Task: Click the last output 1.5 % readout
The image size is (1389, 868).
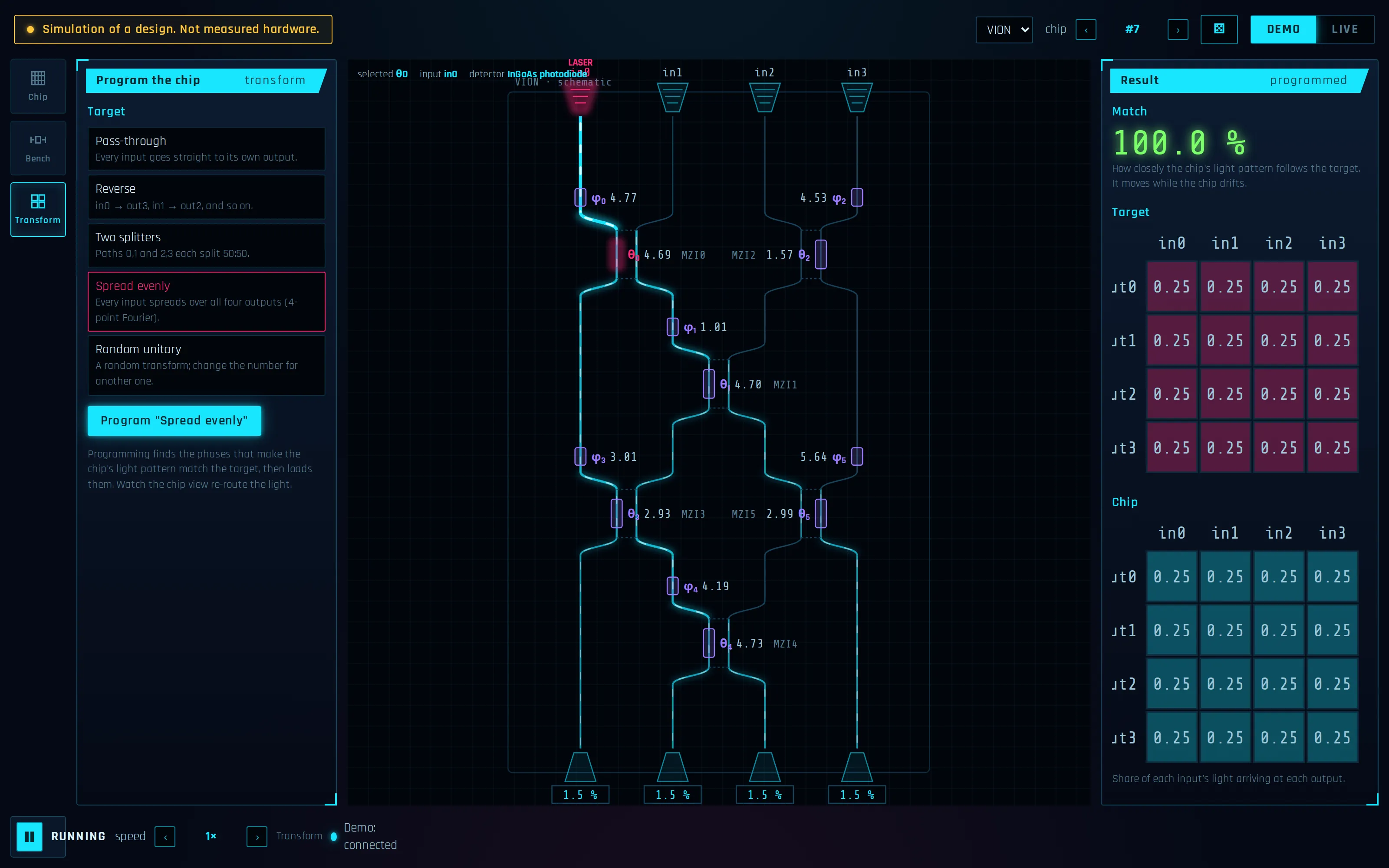Action: [x=857, y=795]
